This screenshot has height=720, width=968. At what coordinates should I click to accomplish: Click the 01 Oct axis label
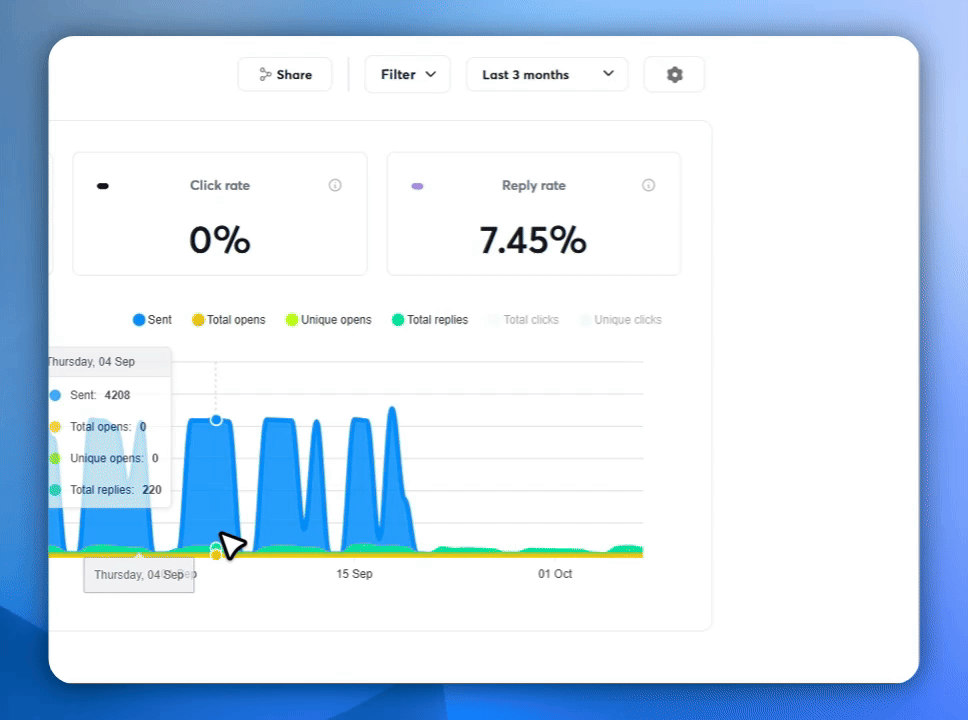point(555,574)
